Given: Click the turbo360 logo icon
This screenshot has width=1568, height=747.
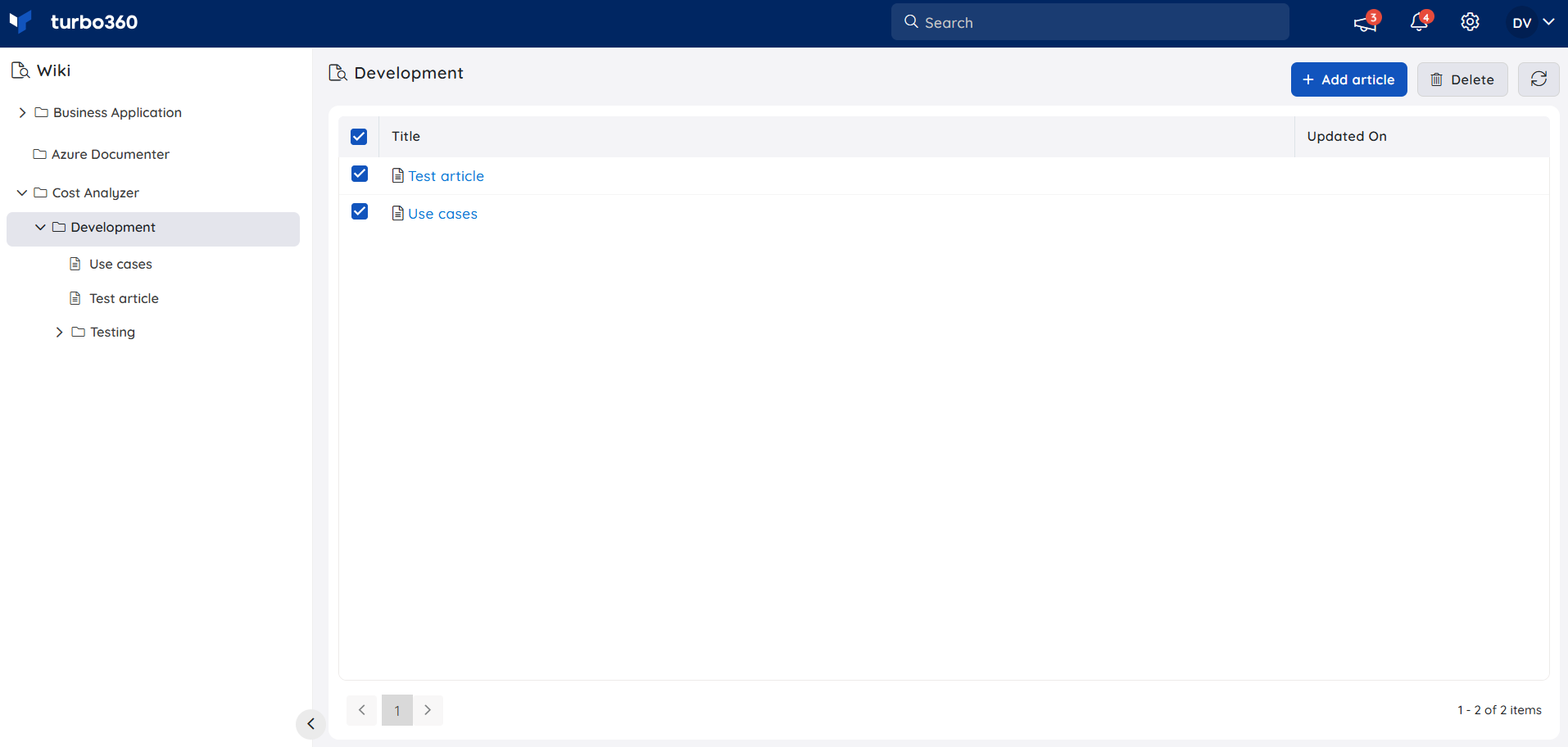Looking at the screenshot, I should click(20, 21).
